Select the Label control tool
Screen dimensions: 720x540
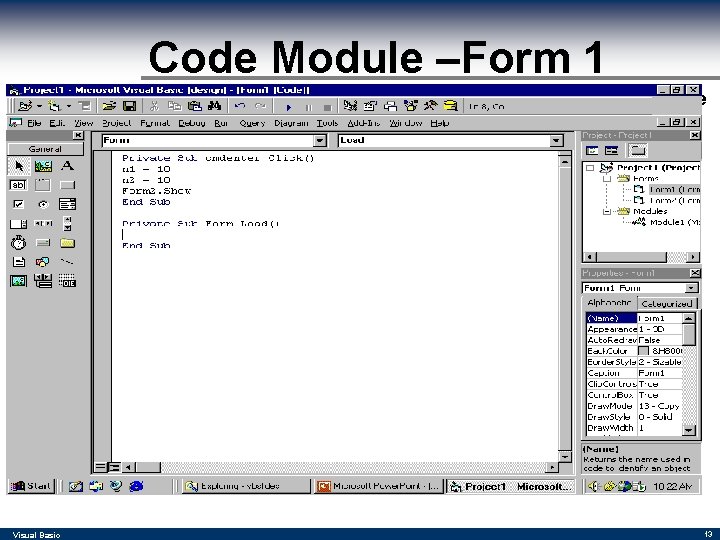[x=68, y=166]
